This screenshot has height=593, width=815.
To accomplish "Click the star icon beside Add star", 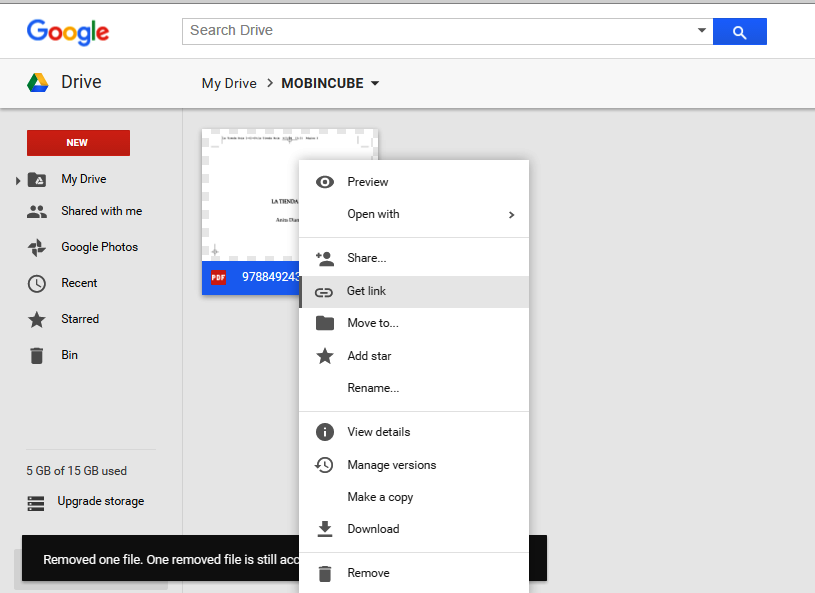I will 325,356.
